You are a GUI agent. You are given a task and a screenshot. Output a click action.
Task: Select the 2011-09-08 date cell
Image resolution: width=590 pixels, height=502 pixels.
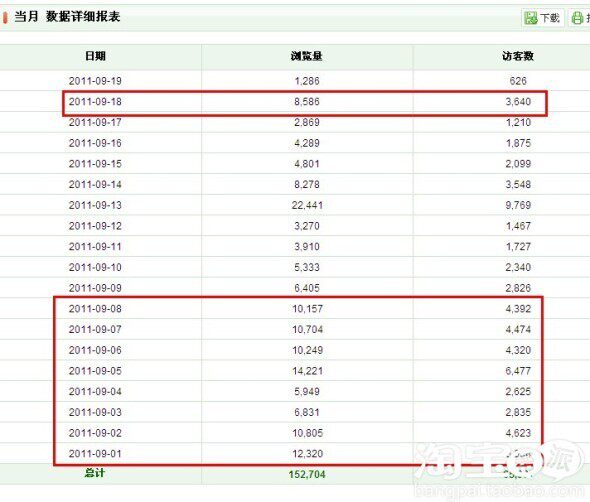(95, 309)
